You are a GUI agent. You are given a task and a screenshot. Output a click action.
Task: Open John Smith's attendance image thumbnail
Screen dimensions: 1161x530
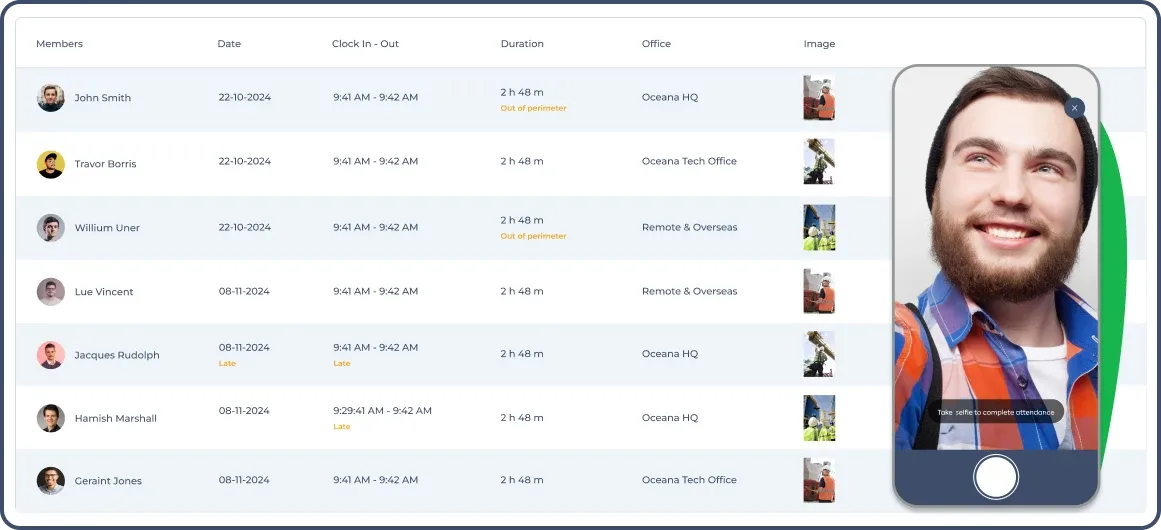(x=819, y=98)
